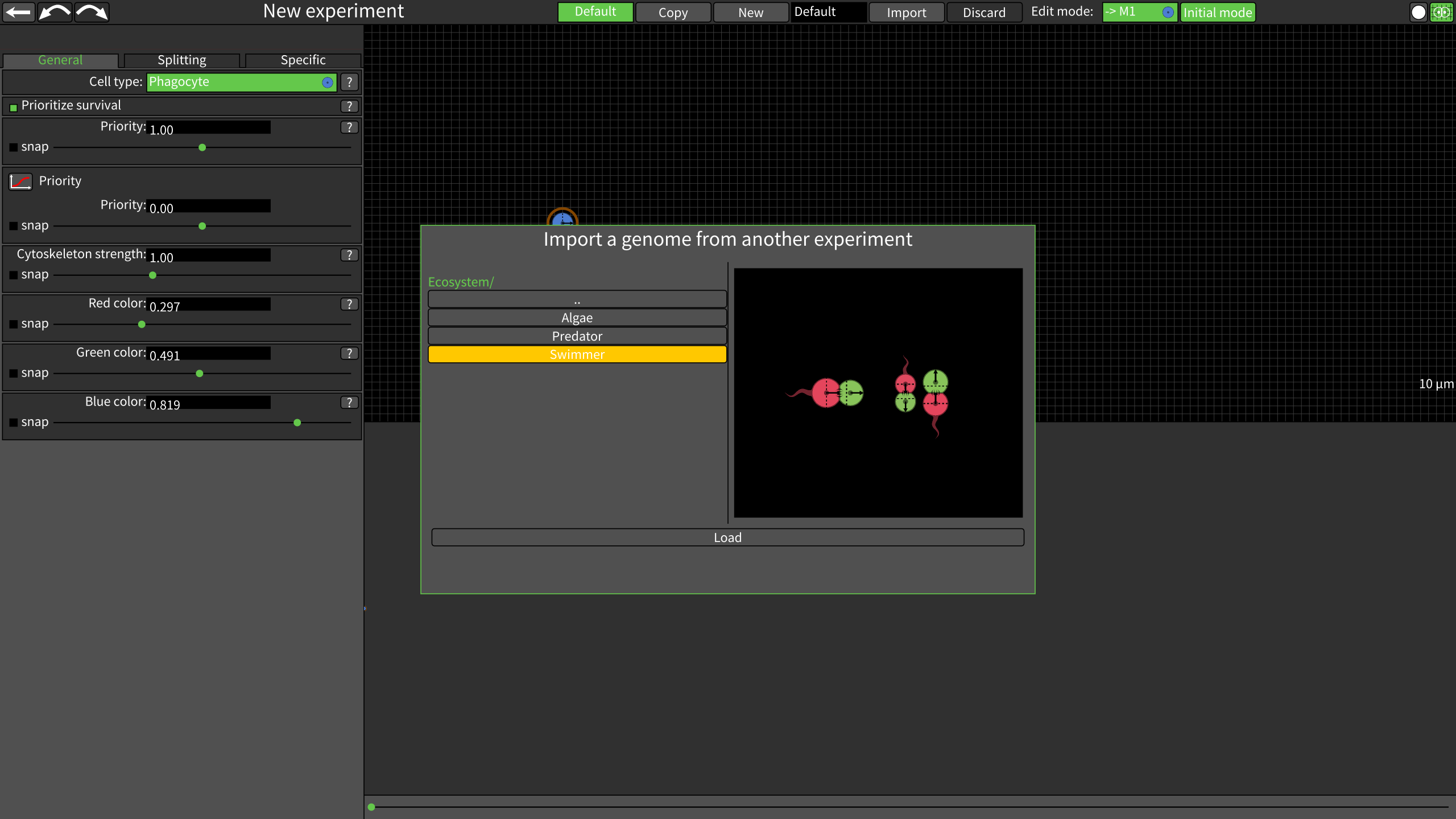Click the Red color slider handle
Viewport: 1456px width, 819px height.
coord(142,325)
